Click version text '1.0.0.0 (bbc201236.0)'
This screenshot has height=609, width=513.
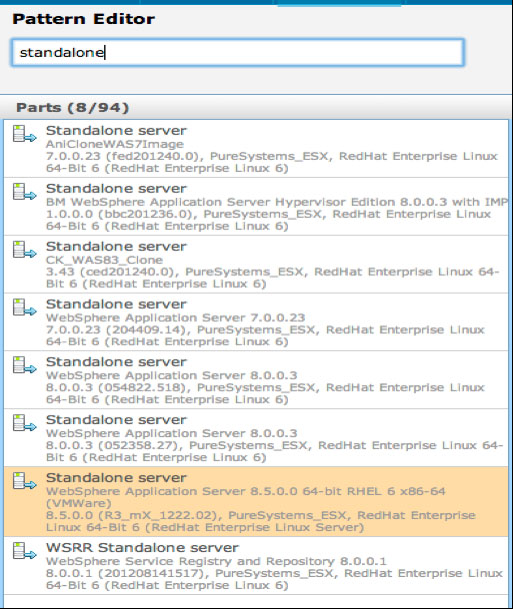tap(122, 214)
